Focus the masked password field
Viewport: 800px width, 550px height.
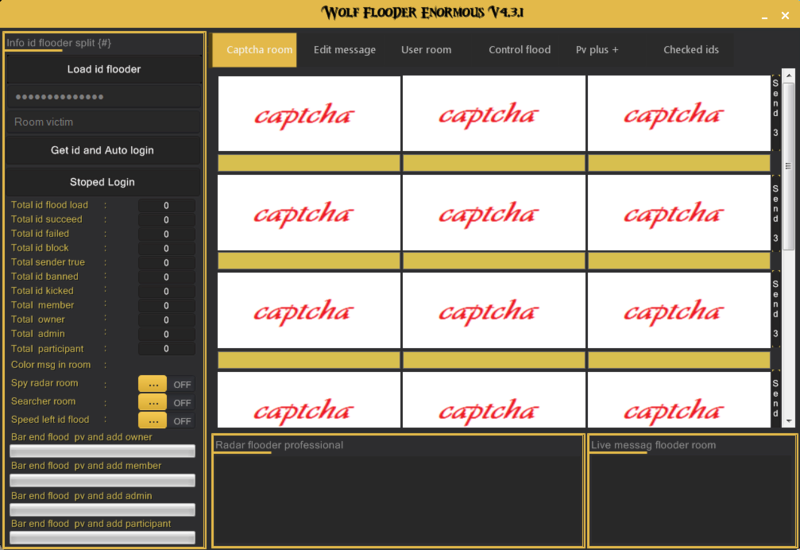(104, 97)
